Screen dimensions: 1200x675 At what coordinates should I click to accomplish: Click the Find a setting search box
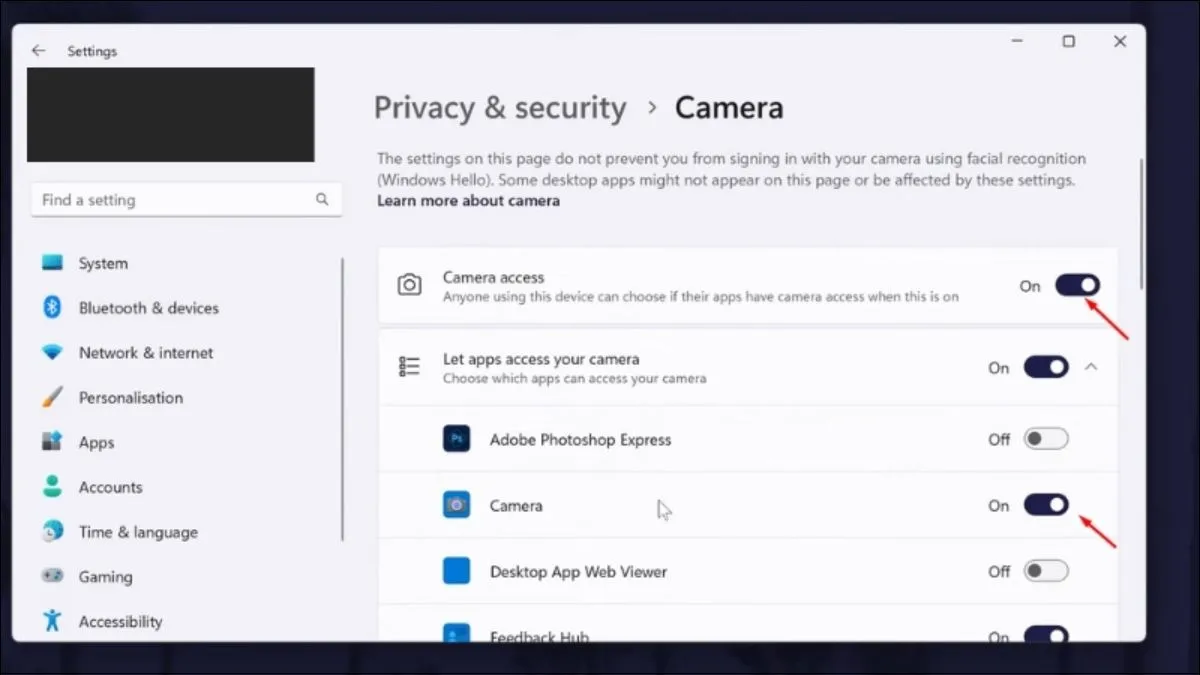coord(175,200)
